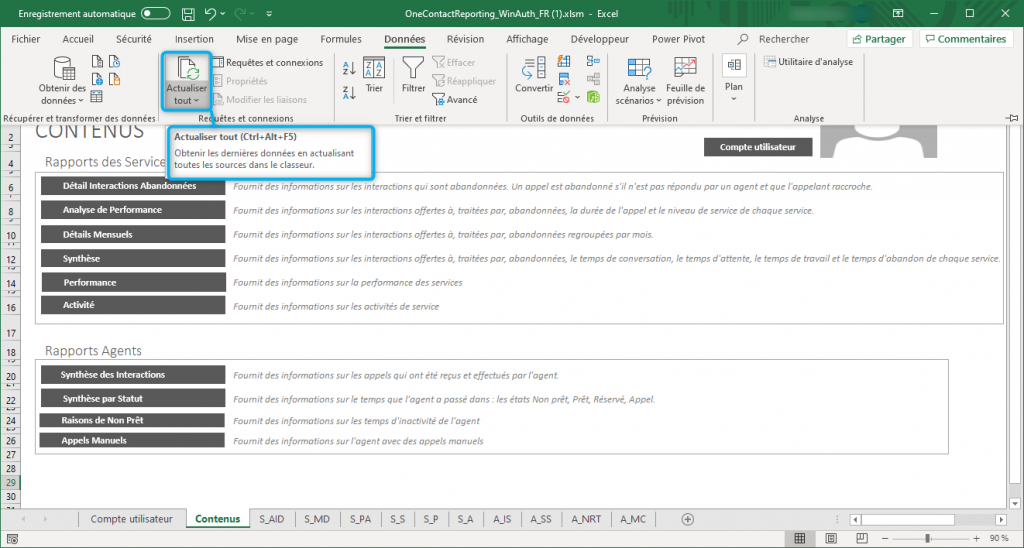Open the Raisons de Non Prêt report
This screenshot has height=548, width=1024.
(x=132, y=421)
